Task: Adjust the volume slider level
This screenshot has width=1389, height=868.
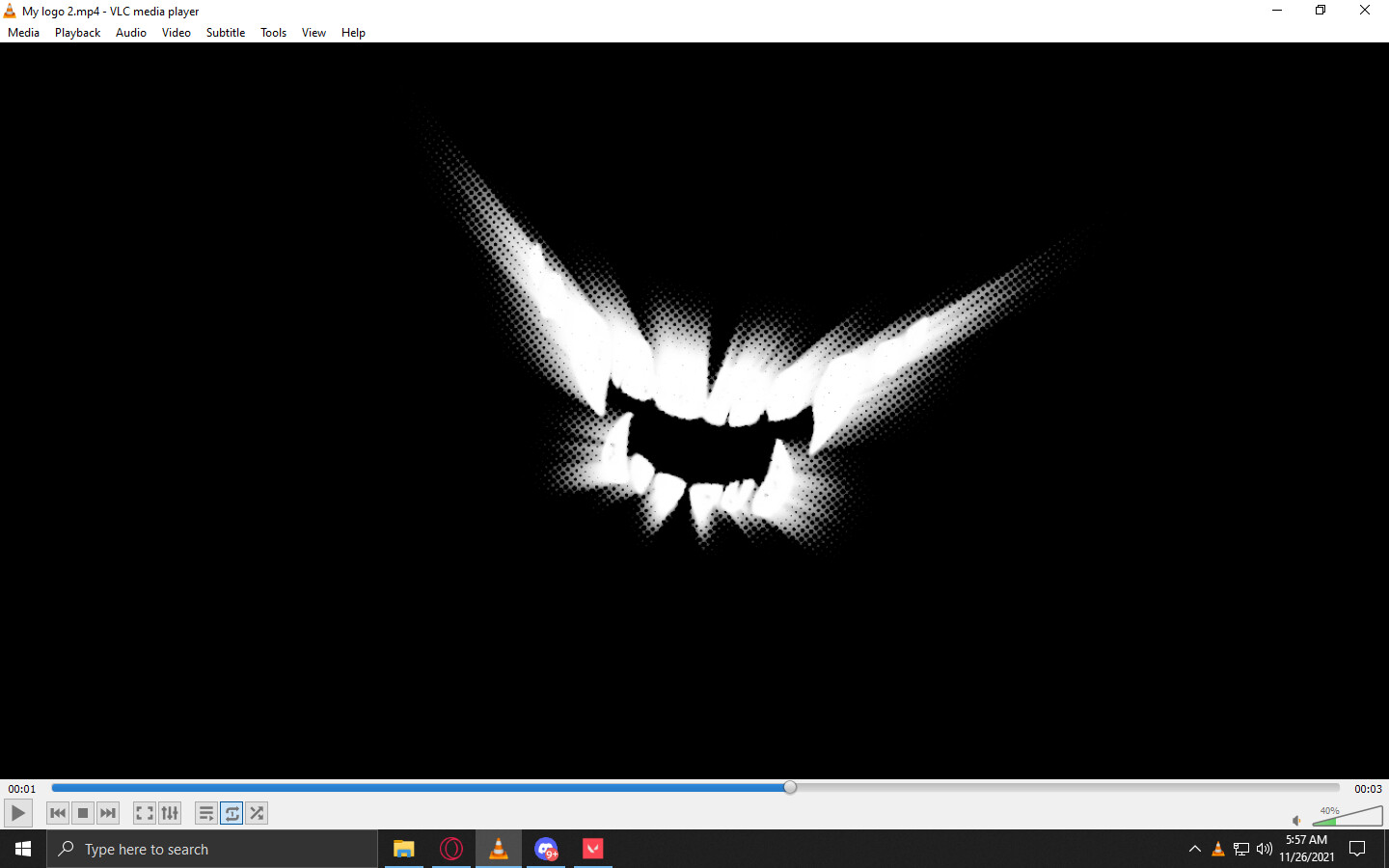Action: 1350,819
